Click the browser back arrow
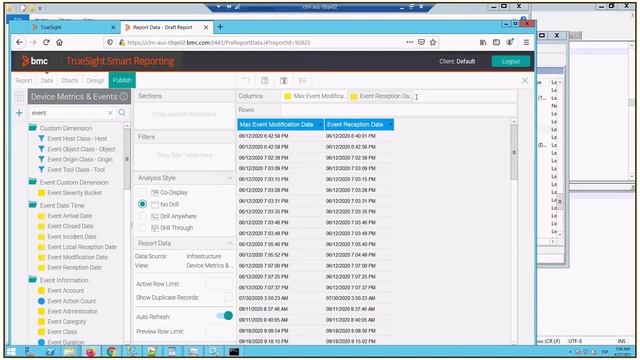Viewport: 640px width, 360px height. coord(19,42)
